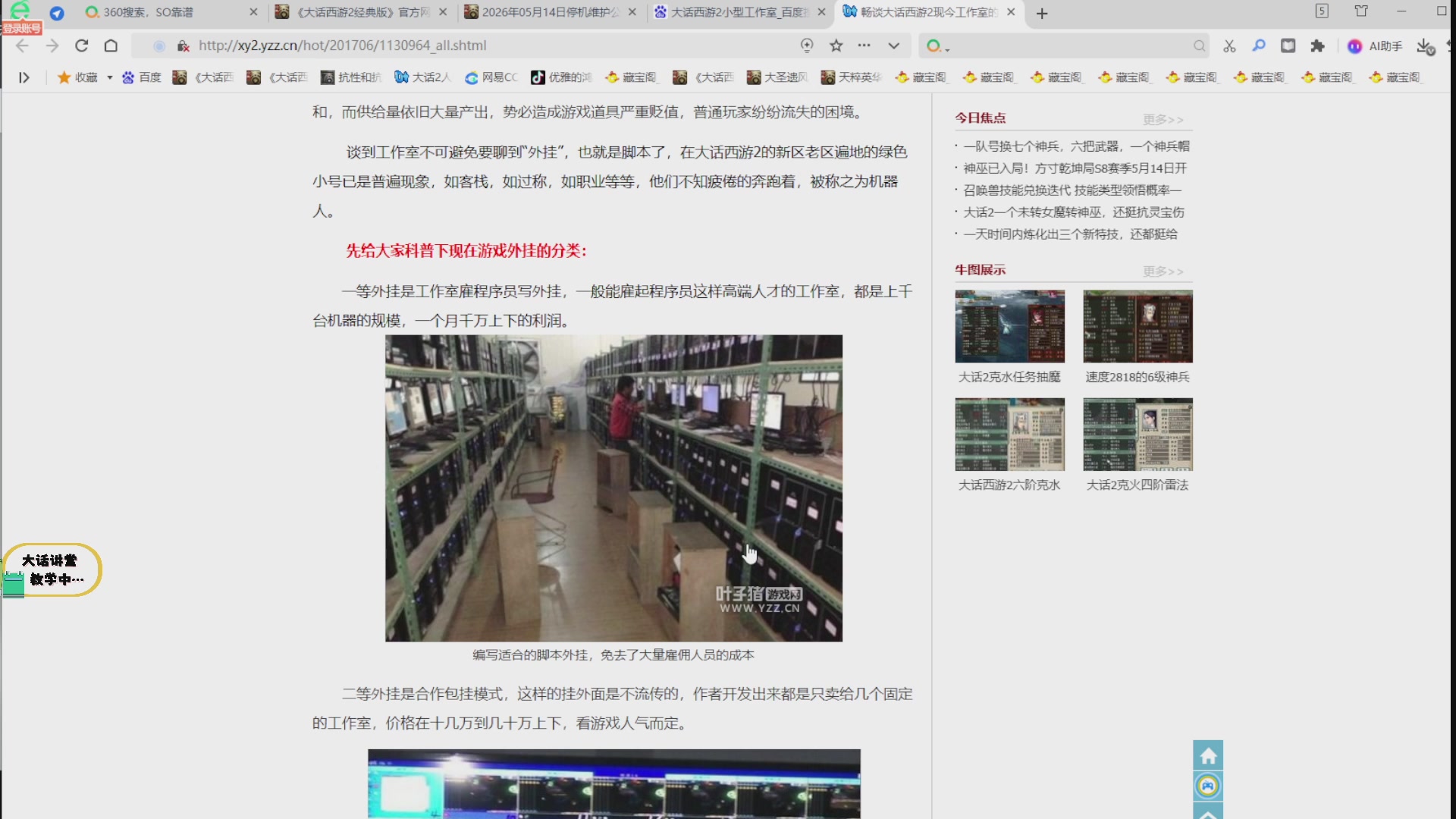Click the 360 browser logo
The height and width of the screenshot is (819, 1456).
[20, 11]
